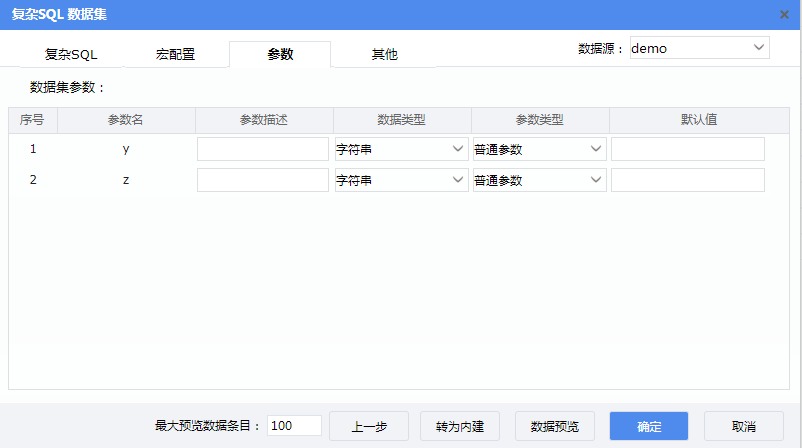This screenshot has width=802, height=448.
Task: Open 数据类型 dropdown for parameter y
Action: pyautogui.click(x=401, y=150)
